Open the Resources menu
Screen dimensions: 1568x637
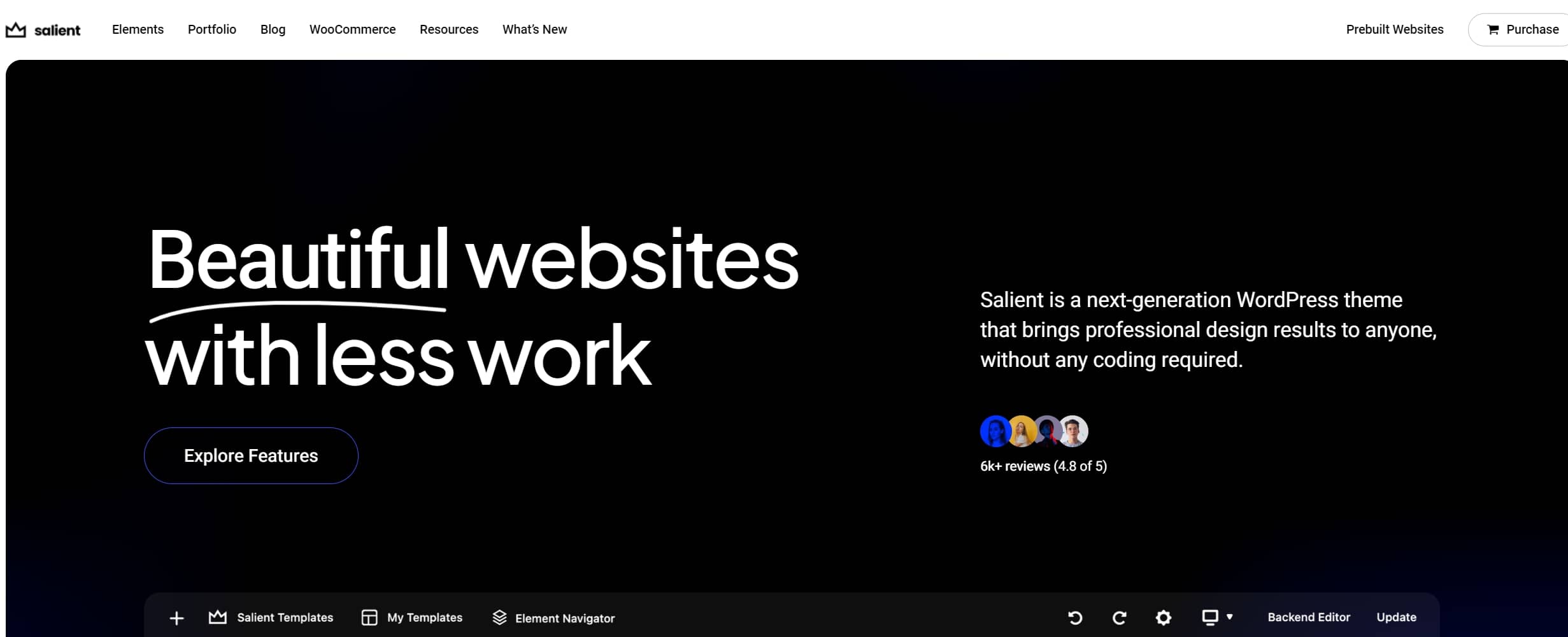pos(448,29)
